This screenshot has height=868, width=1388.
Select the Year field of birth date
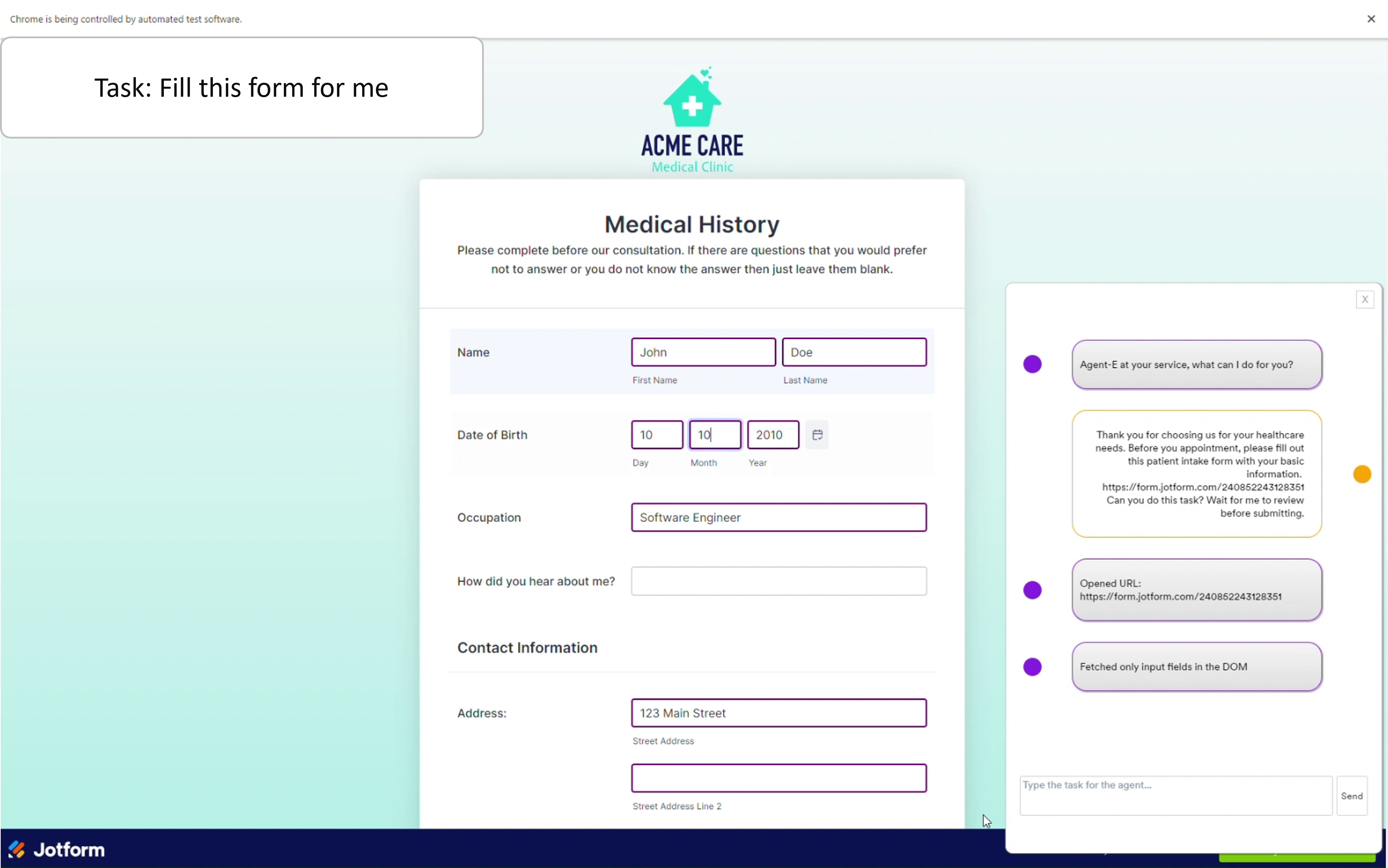pyautogui.click(x=772, y=435)
